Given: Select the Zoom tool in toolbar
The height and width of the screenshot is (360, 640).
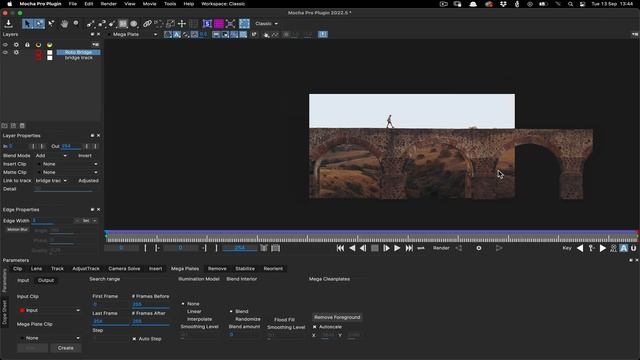Looking at the screenshot, I should (76, 23).
